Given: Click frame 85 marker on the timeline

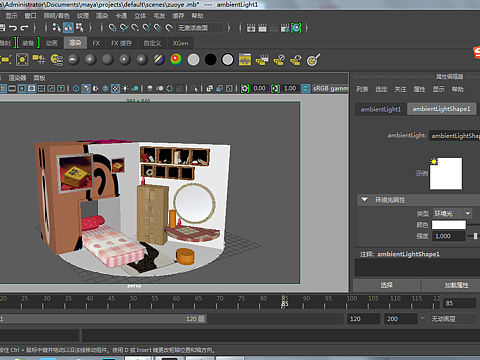Looking at the screenshot, I should [x=285, y=302].
